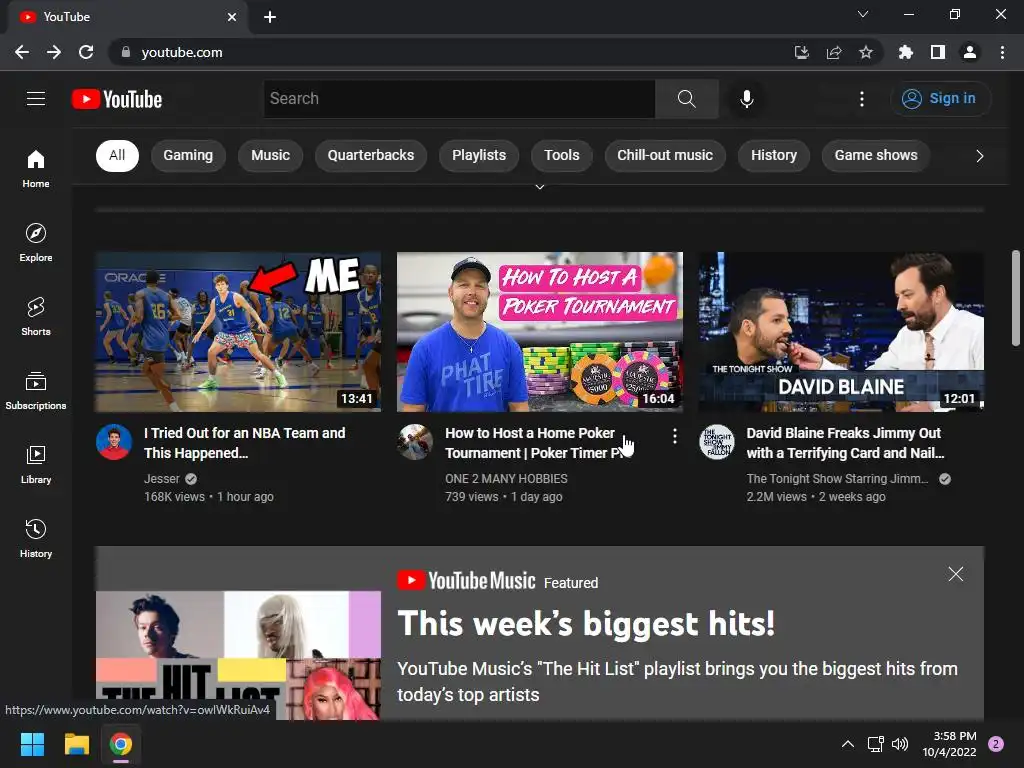Go to Home in sidebar
This screenshot has height=768, width=1024.
pyautogui.click(x=36, y=168)
